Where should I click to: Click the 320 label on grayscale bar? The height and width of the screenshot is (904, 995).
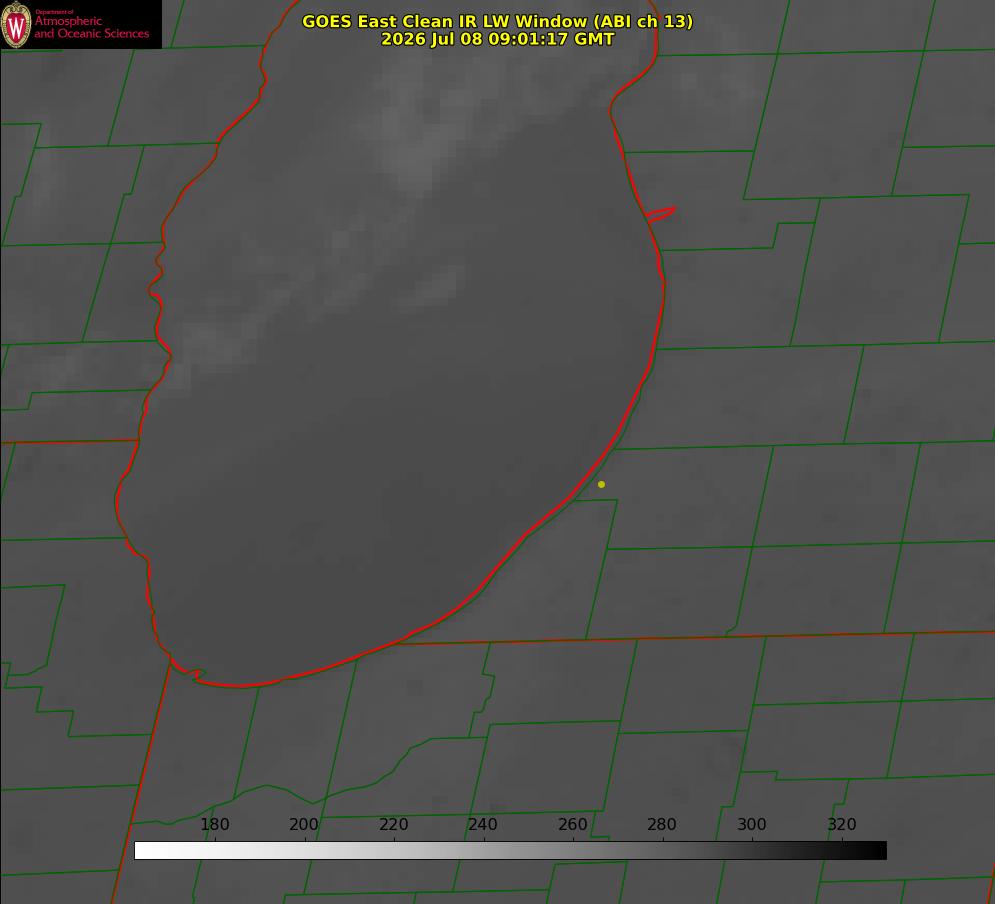(x=842, y=824)
